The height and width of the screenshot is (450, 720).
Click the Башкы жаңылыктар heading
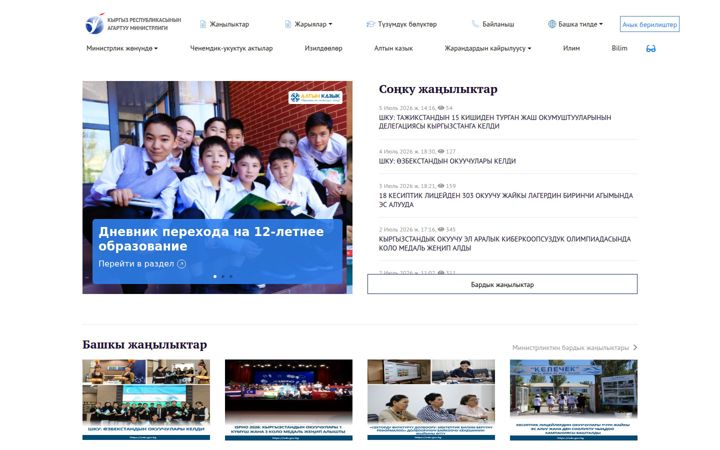pos(145,344)
